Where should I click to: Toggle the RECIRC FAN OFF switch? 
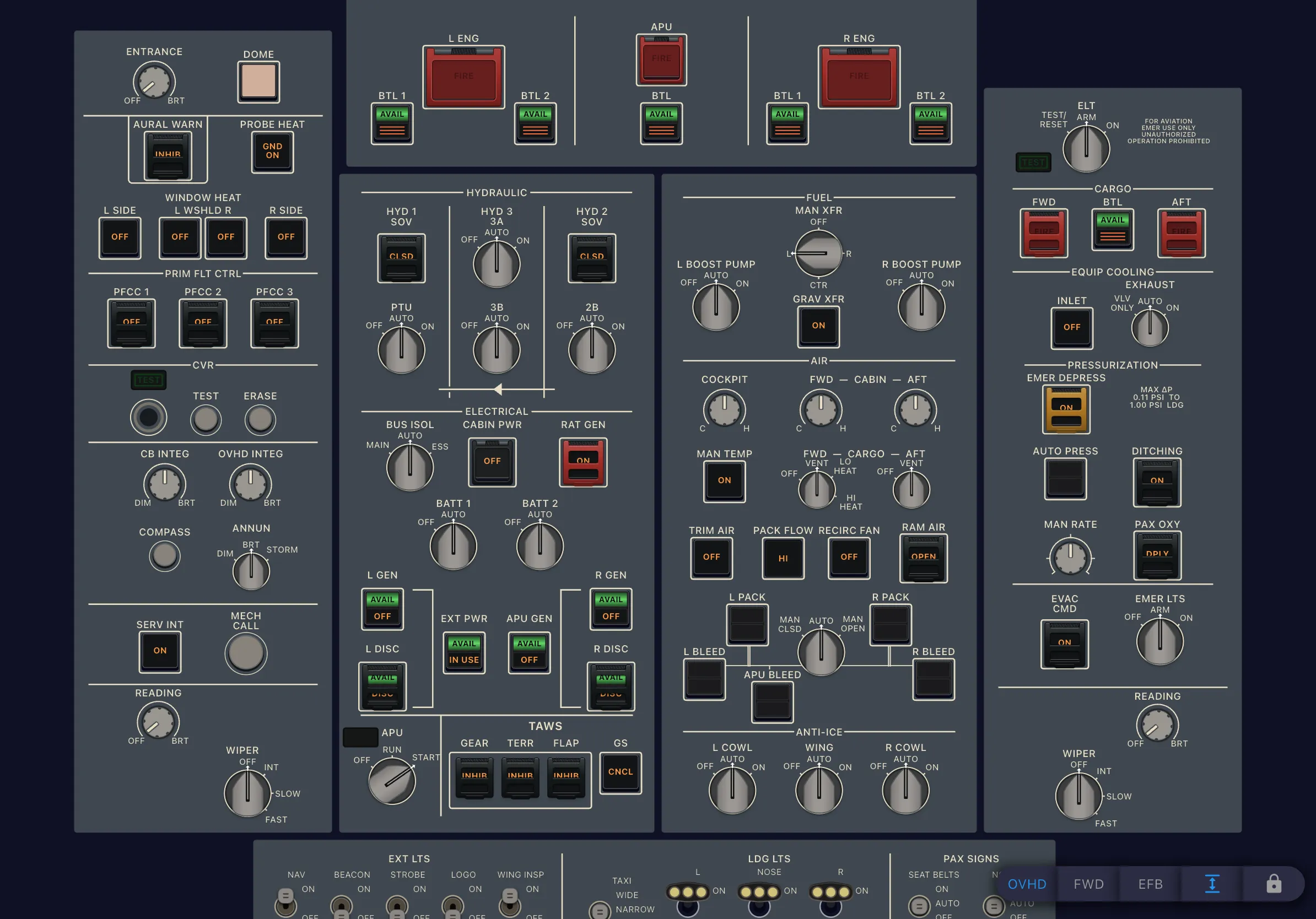(x=849, y=558)
